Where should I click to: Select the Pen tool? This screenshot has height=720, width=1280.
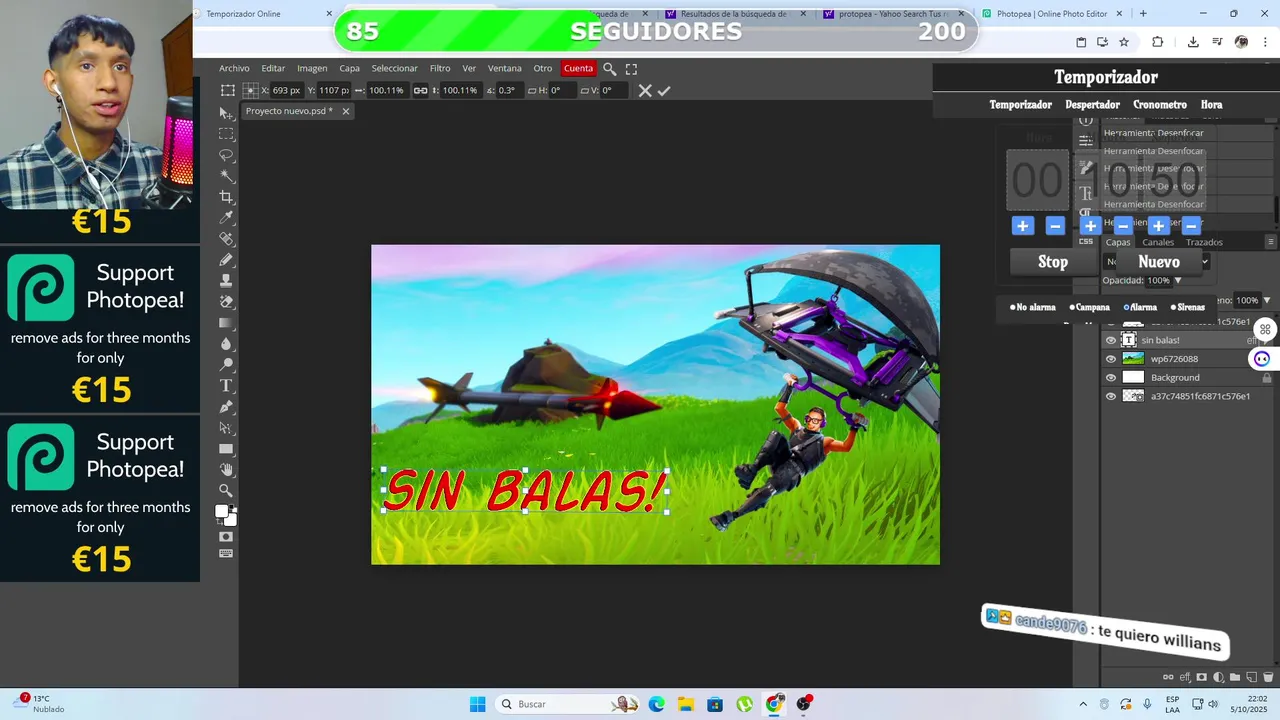point(227,406)
